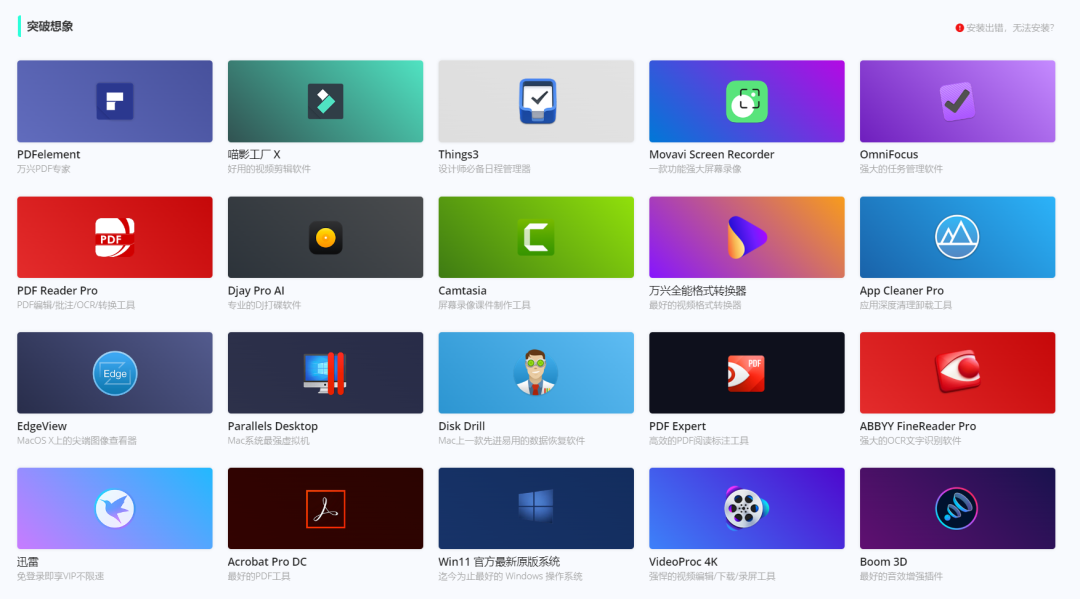The image size is (1080, 599).
Task: Open the Things3 checkmark icon
Action: (x=537, y=101)
